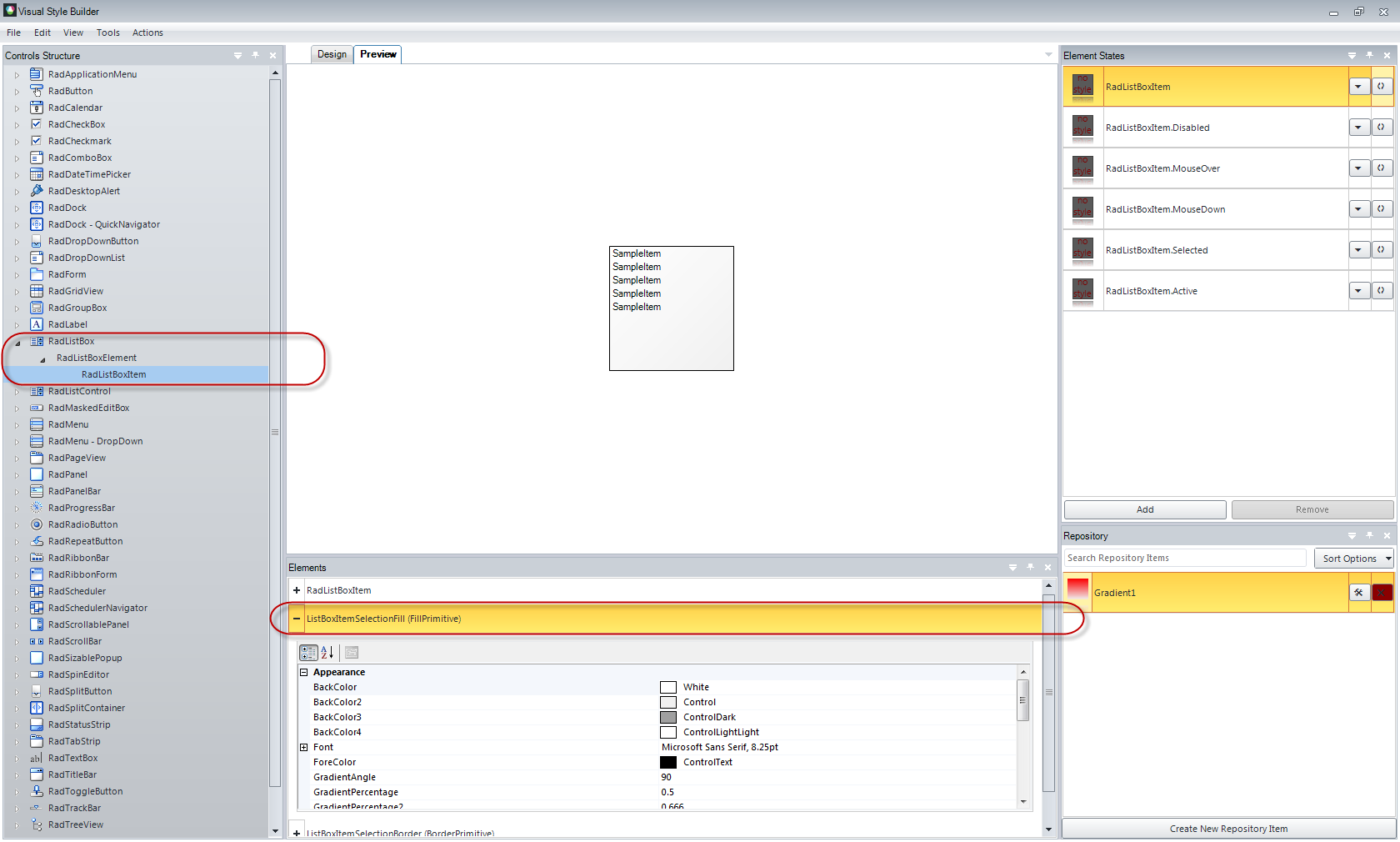
Task: Click the Remove state button
Action: pyautogui.click(x=1312, y=509)
